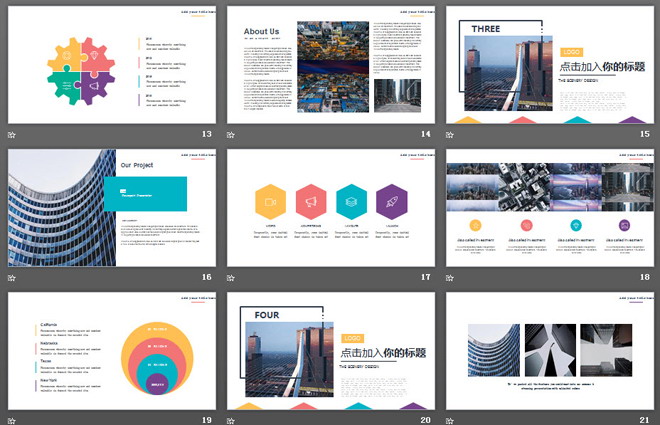Select slide 16 Our Project thumbnail
660x425 pixels.
coord(112,208)
